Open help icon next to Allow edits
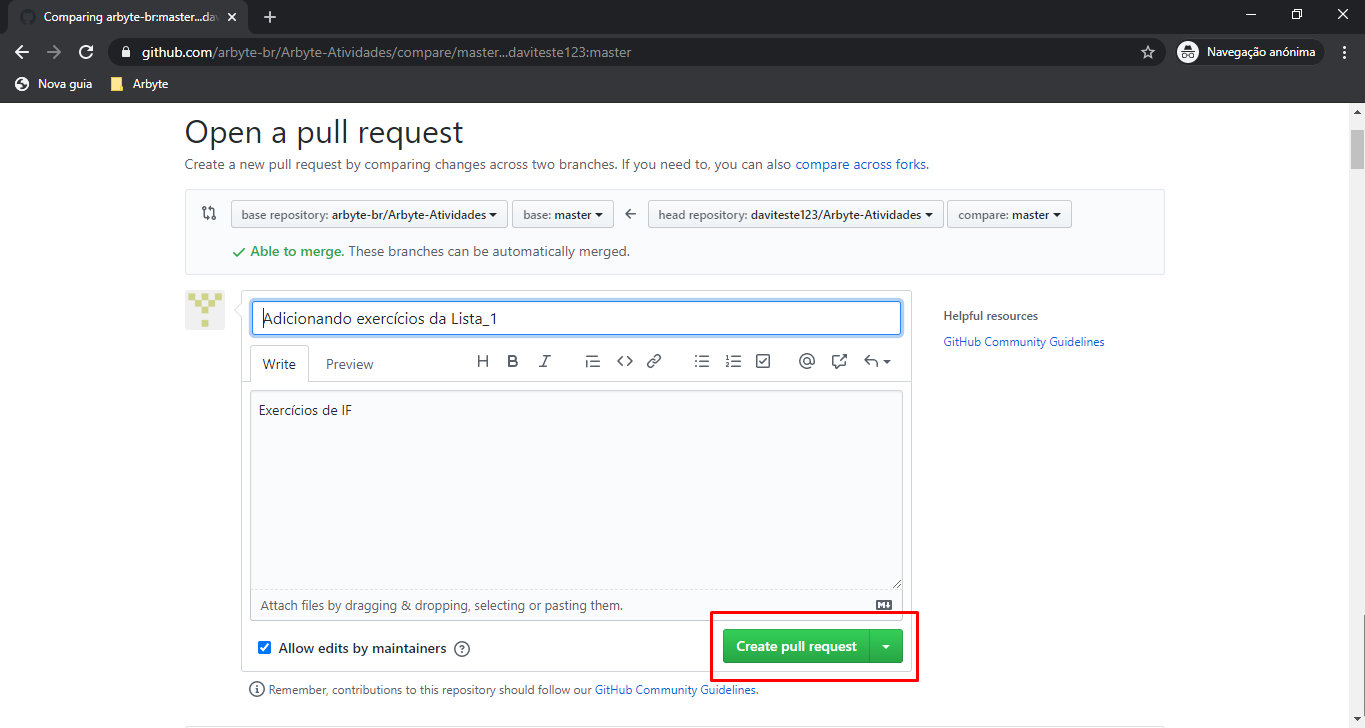The width and height of the screenshot is (1365, 728). [462, 649]
